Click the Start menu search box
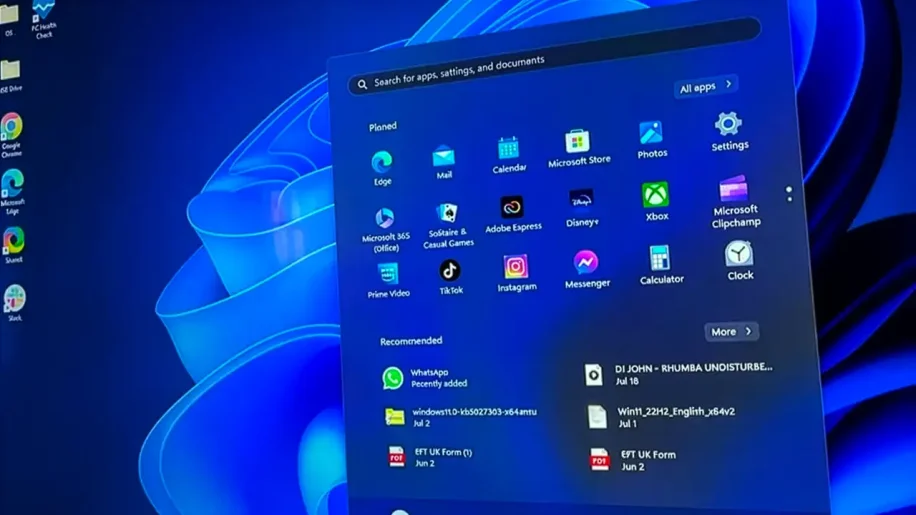The height and width of the screenshot is (515, 916). (x=500, y=75)
